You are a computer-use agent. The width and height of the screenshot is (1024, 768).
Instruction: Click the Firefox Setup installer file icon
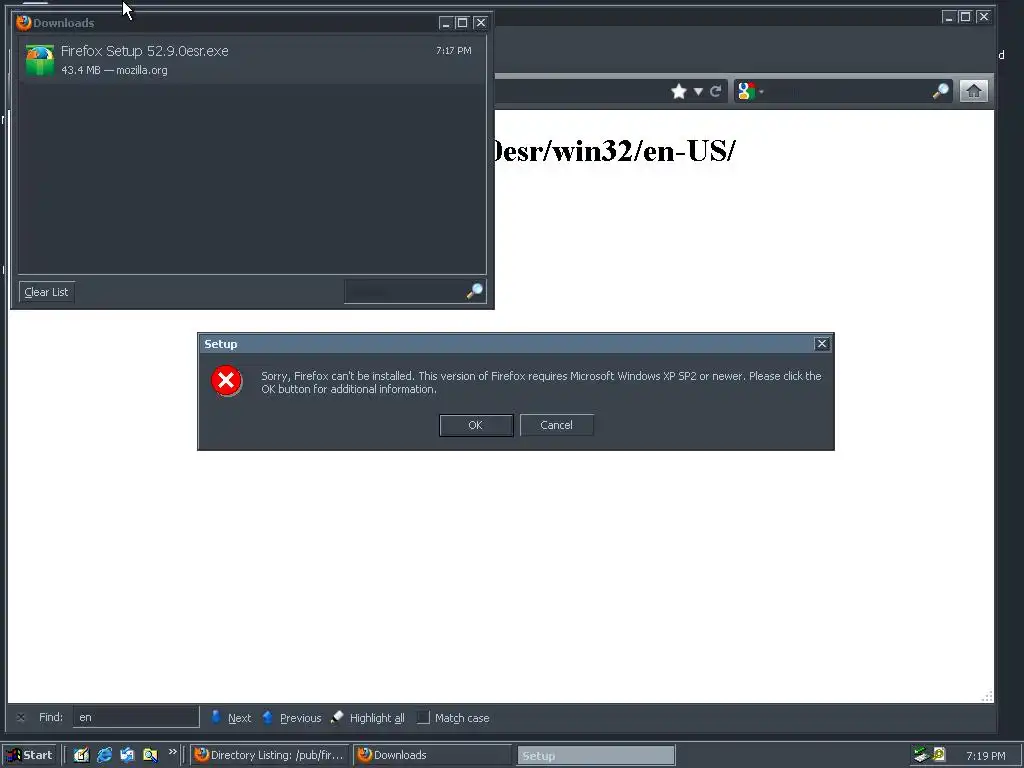click(40, 60)
